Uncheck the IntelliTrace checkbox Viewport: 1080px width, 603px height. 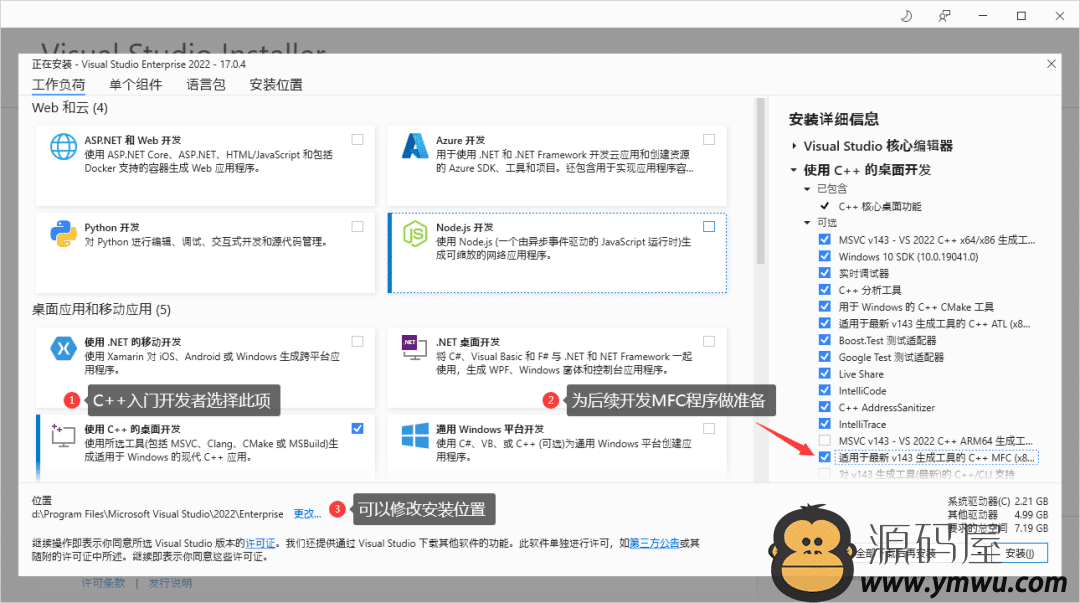pyautogui.click(x=824, y=424)
